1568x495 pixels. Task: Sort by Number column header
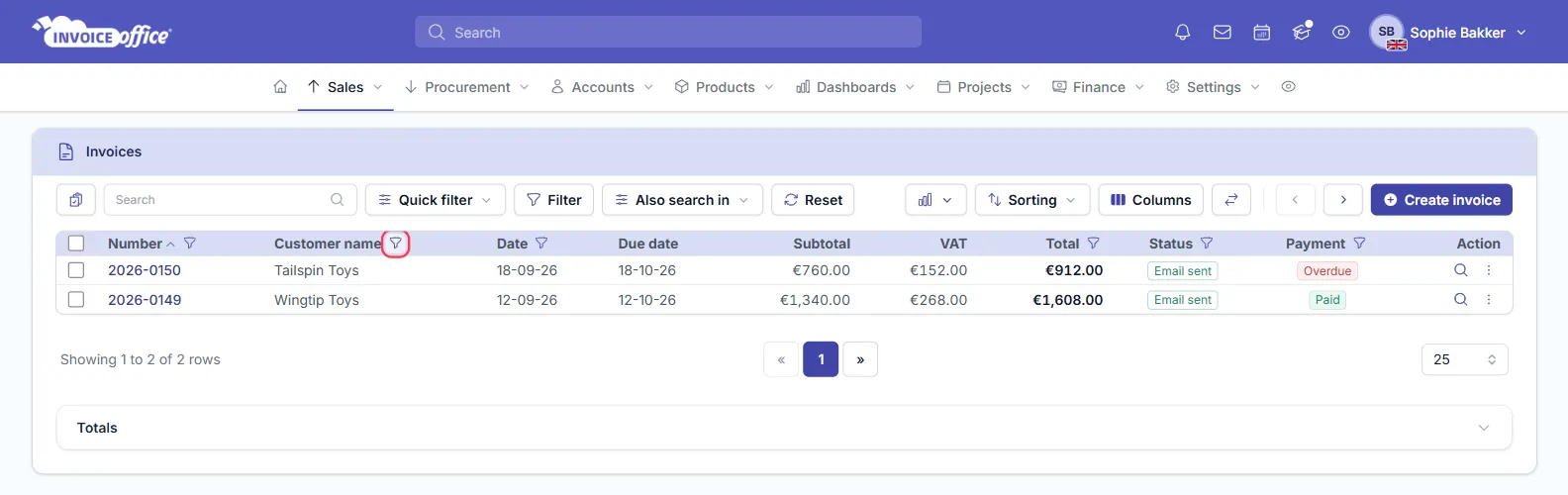tap(135, 244)
